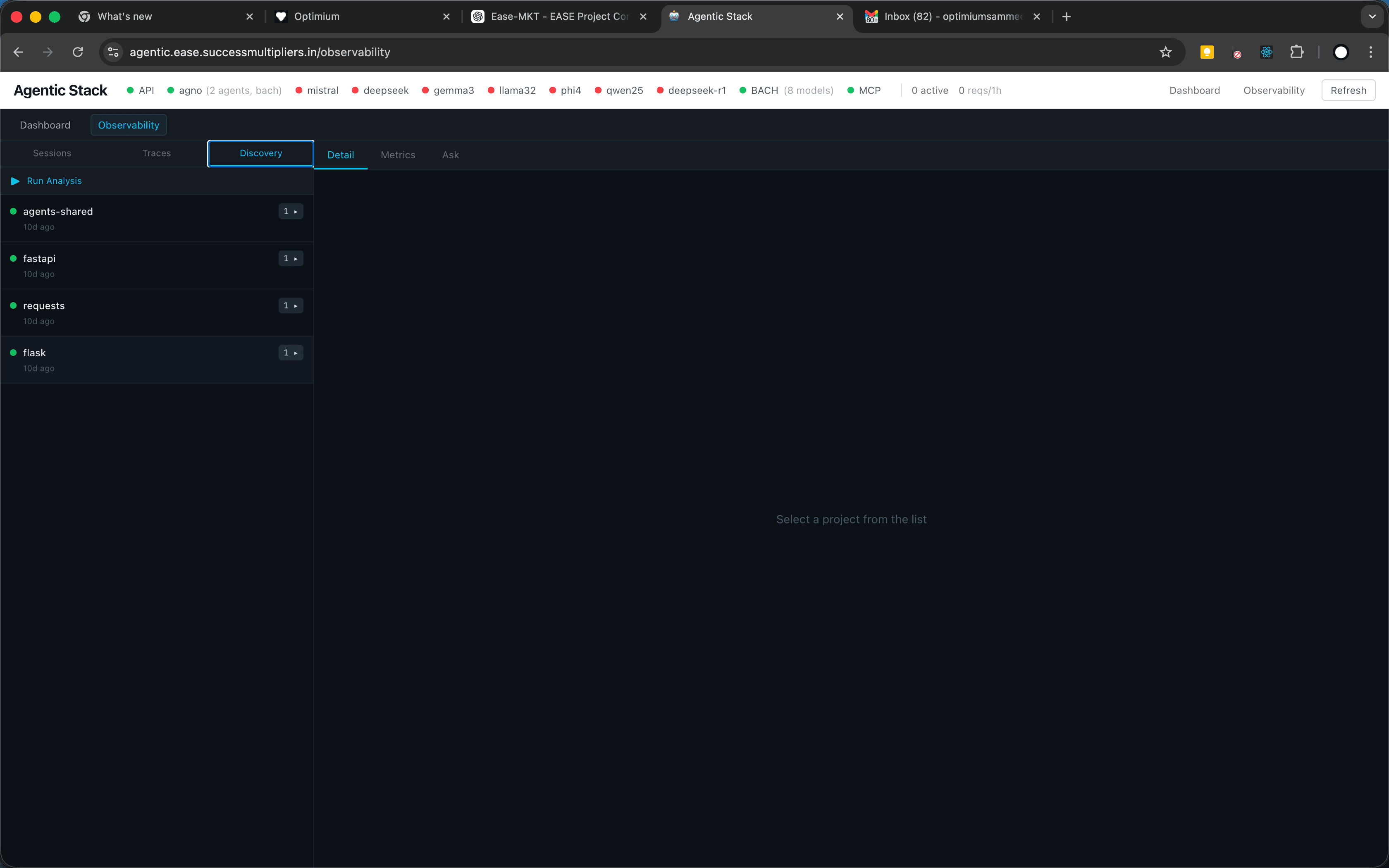The image size is (1389, 868).
Task: Click the Run Analysis play icon
Action: (x=15, y=181)
